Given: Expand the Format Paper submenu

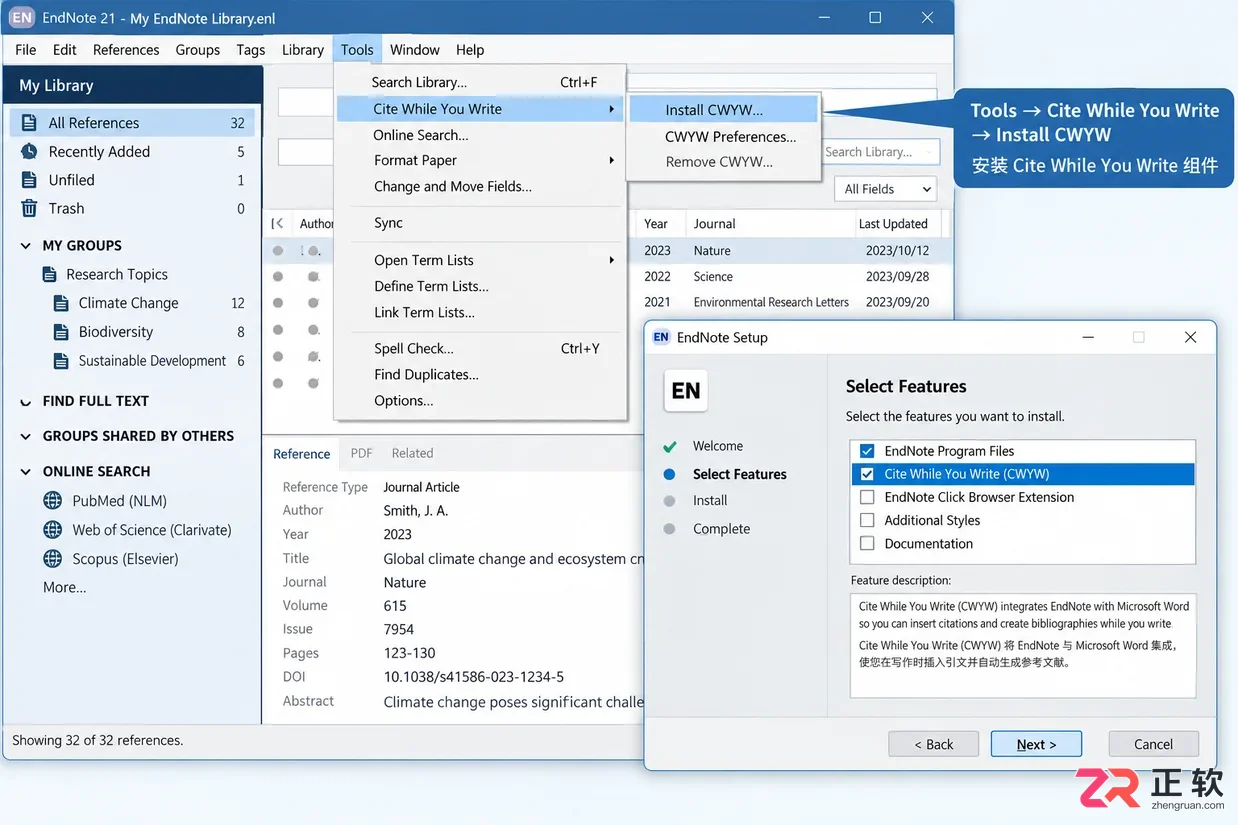Looking at the screenshot, I should click(480, 160).
